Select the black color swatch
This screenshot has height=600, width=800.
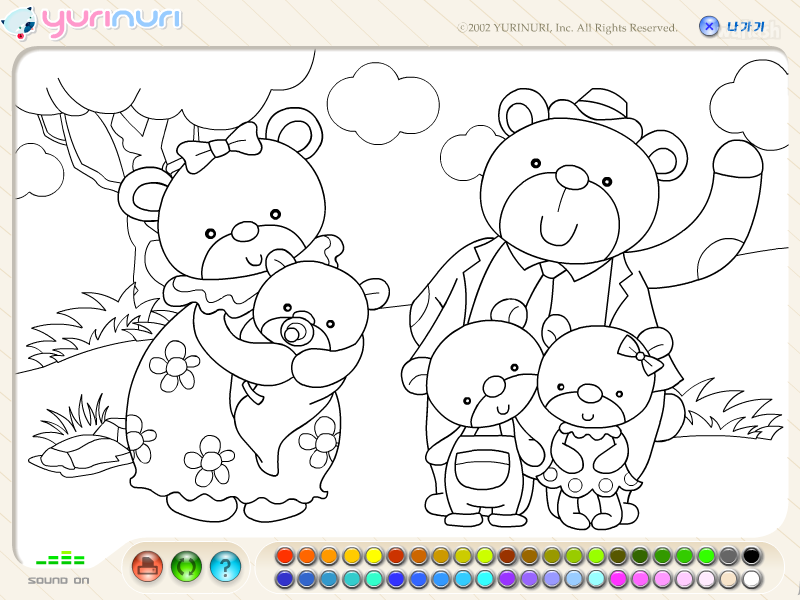(x=751, y=556)
